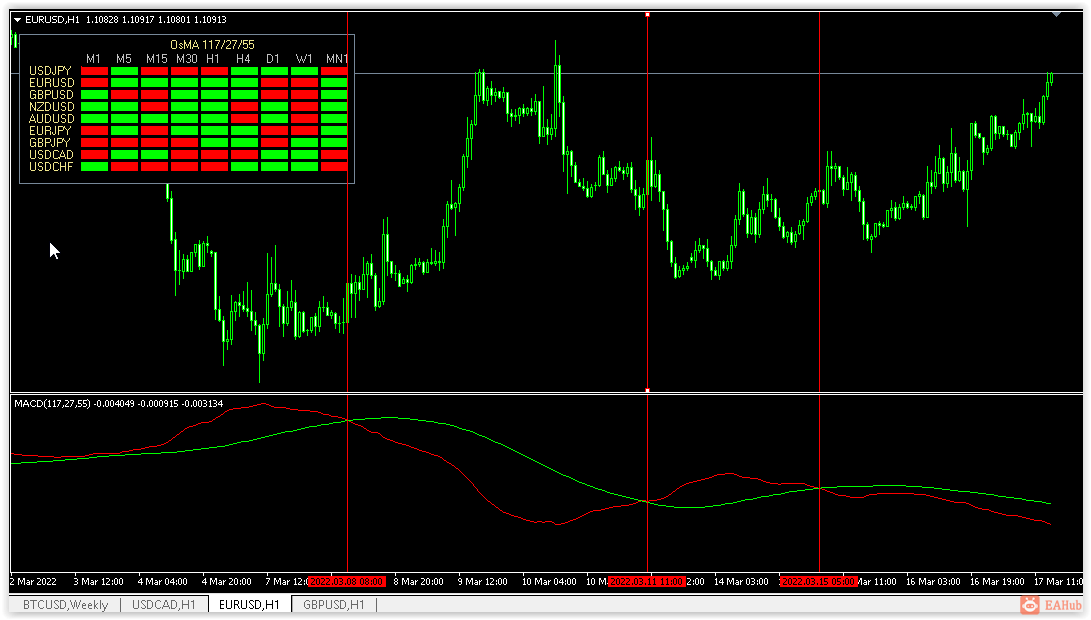
Task: Click the green EURJPY M30 cell
Action: [184, 131]
